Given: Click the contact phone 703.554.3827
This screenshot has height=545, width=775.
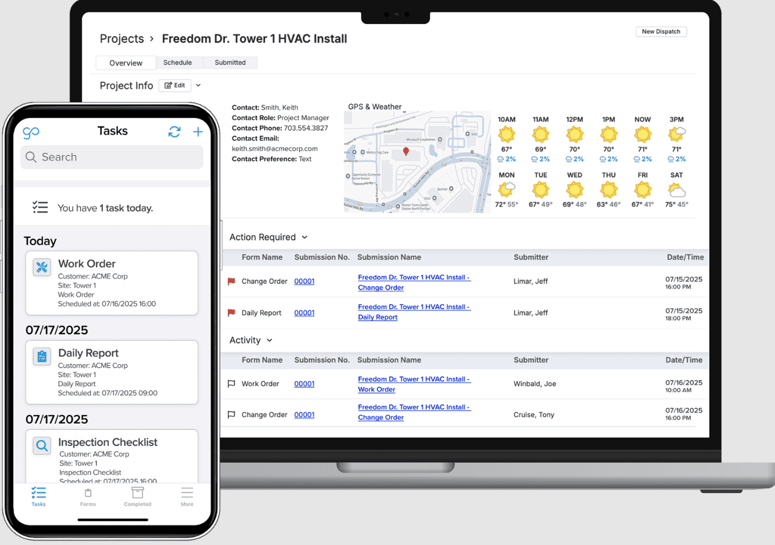Looking at the screenshot, I should [305, 128].
